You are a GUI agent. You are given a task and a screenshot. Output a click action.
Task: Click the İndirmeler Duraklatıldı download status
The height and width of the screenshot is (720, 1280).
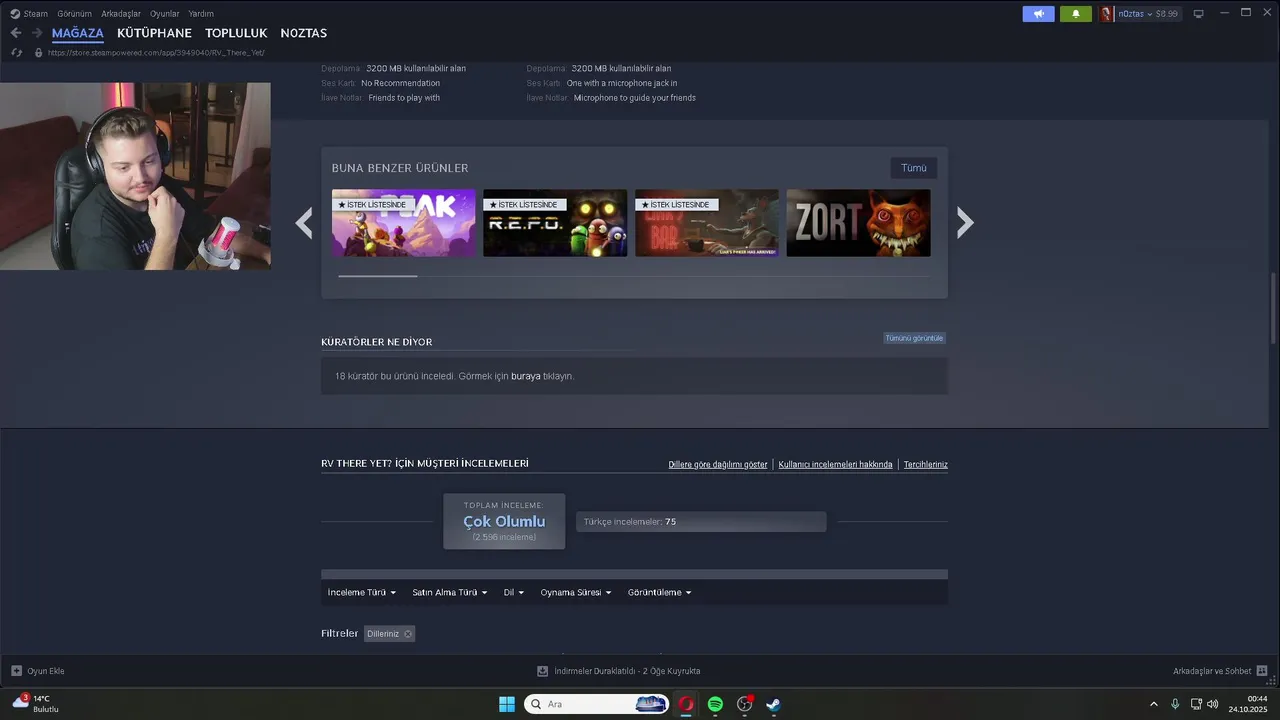tap(627, 671)
